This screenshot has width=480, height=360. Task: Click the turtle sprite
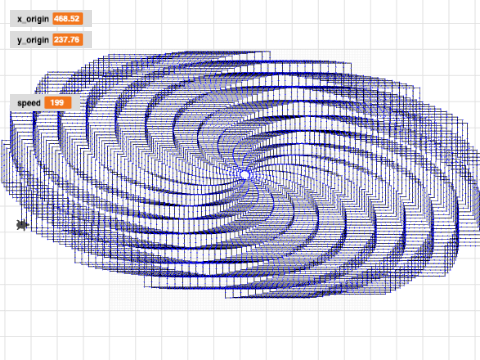point(22,225)
